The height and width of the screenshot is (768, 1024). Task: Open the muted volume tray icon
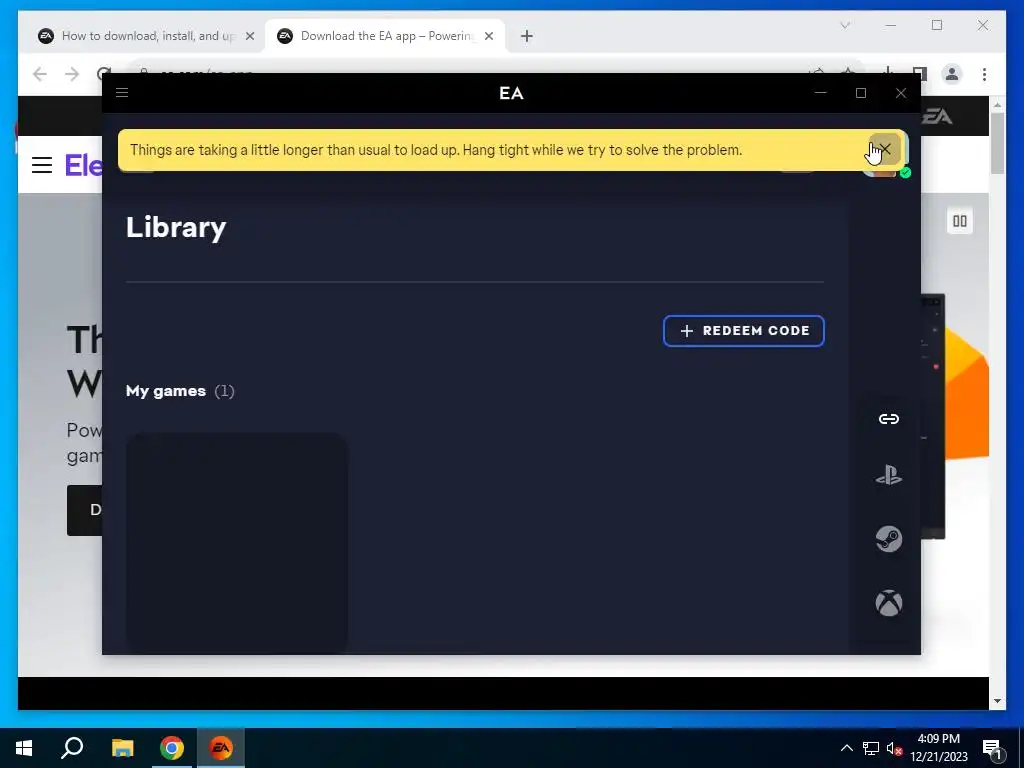[x=895, y=749]
